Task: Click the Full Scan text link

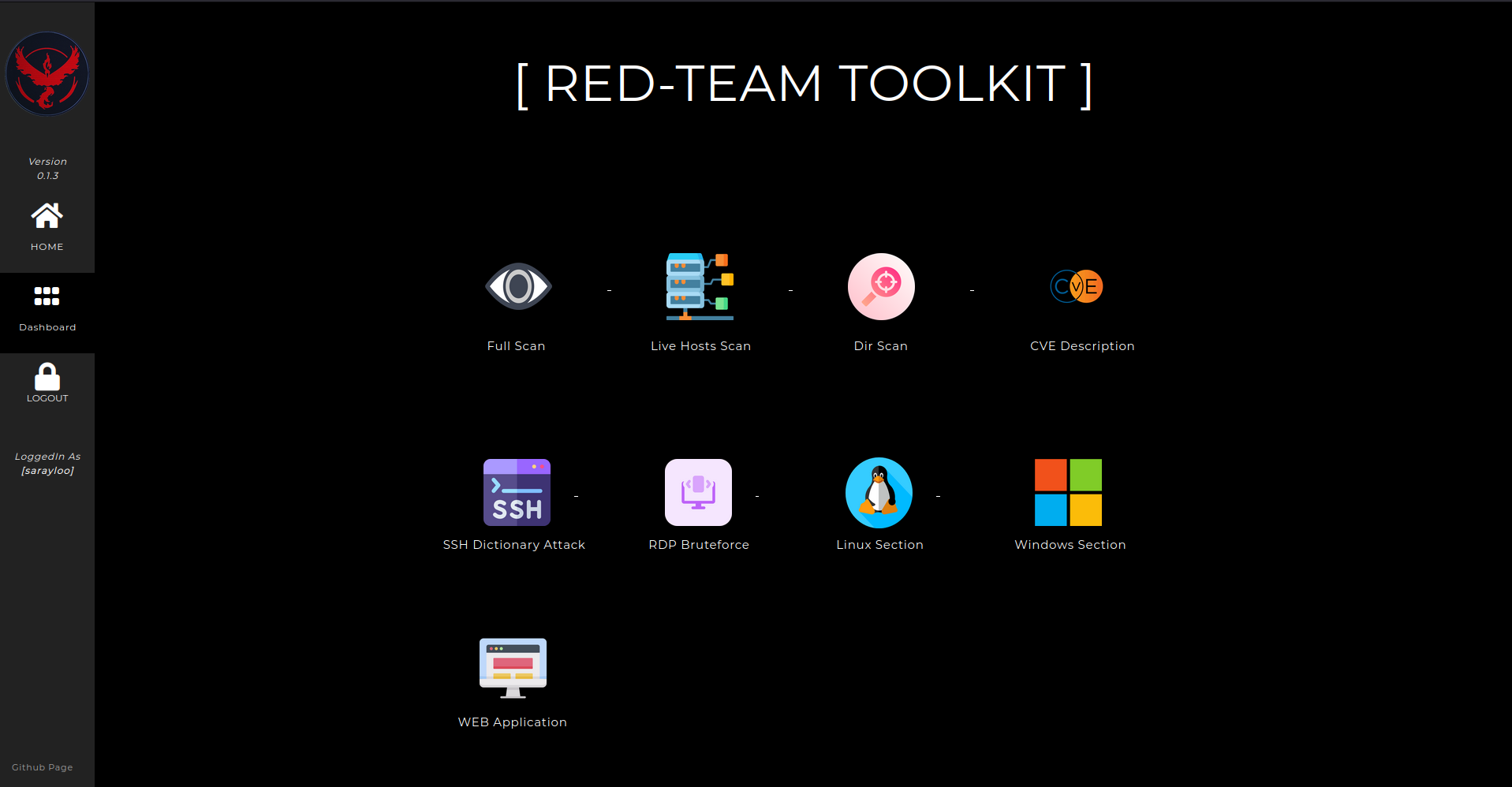Action: (517, 346)
